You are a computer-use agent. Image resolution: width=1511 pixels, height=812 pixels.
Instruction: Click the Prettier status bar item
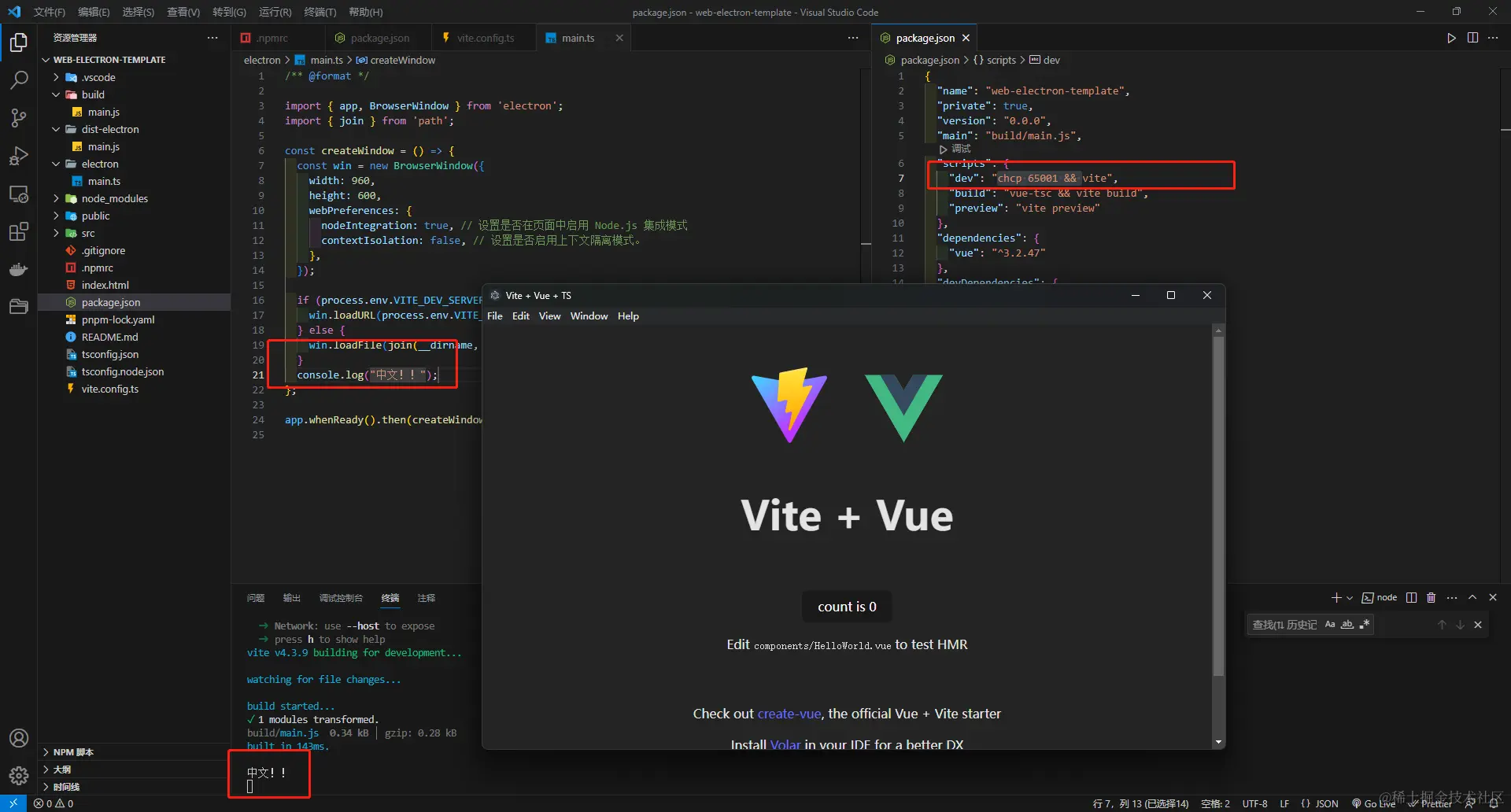click(x=1430, y=803)
